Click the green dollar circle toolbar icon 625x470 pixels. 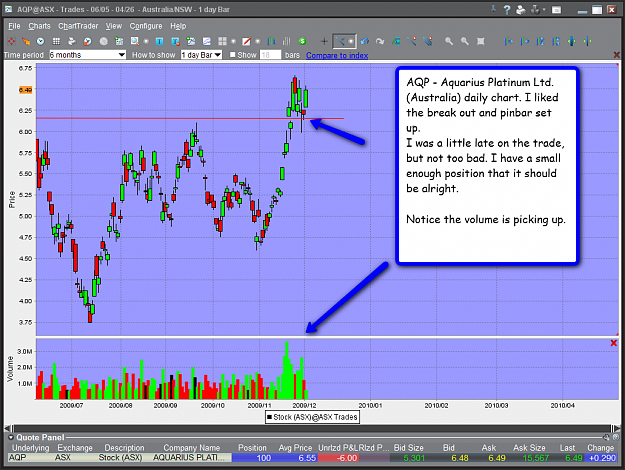(302, 41)
